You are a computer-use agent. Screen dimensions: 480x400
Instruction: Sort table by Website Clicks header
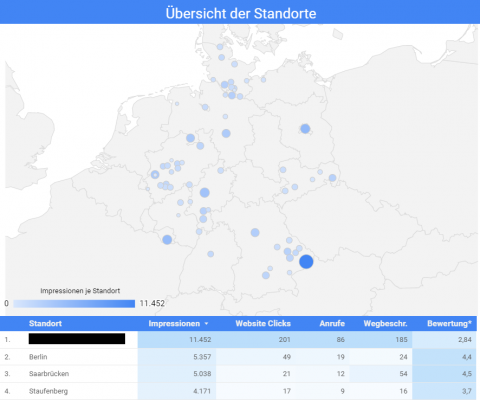[263, 323]
